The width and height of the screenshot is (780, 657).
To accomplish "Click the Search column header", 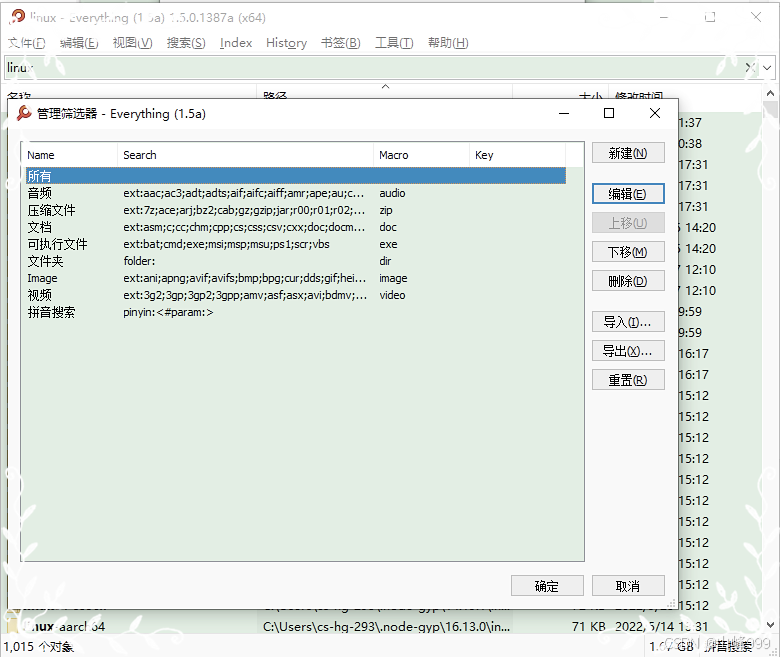I will point(245,155).
